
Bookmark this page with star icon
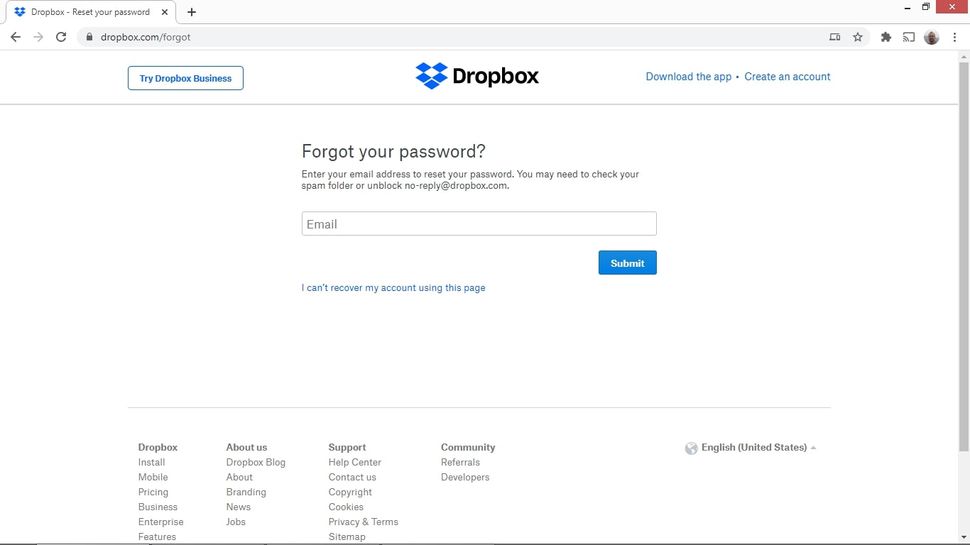click(857, 37)
